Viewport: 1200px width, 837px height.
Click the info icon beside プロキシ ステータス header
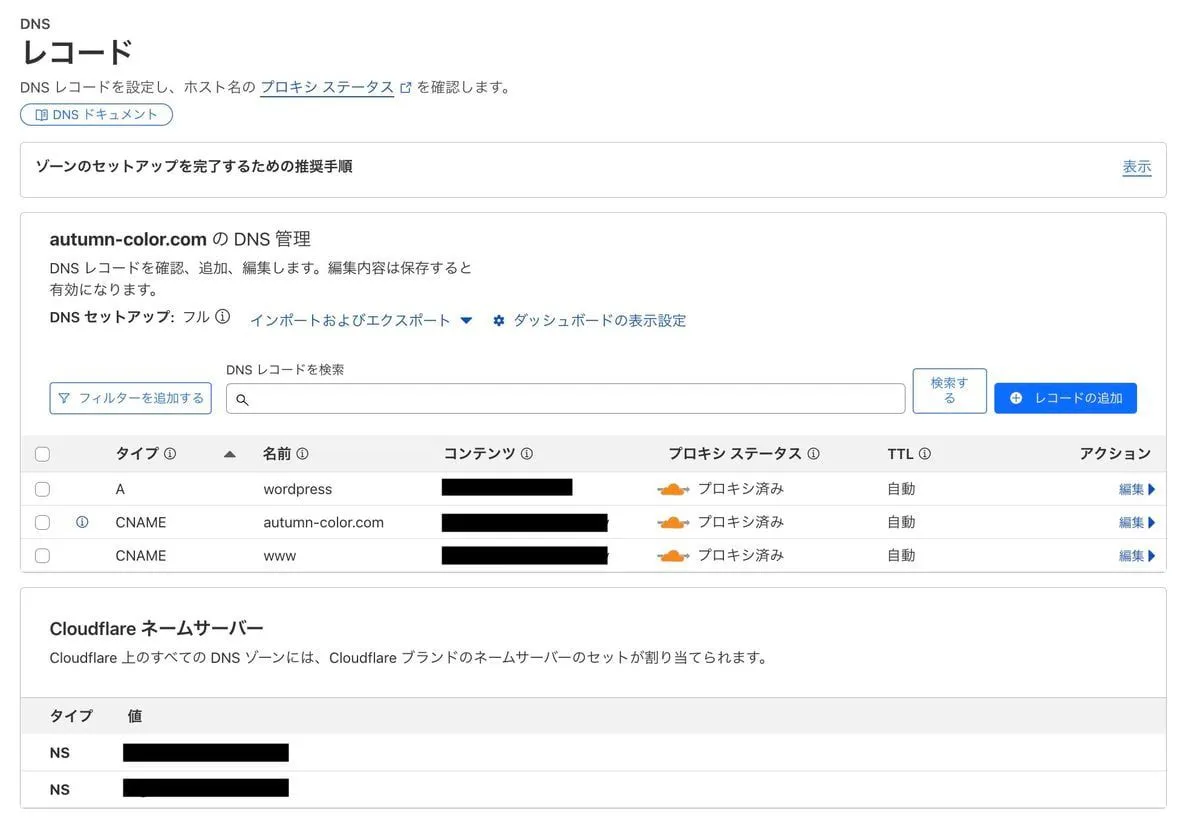(x=813, y=454)
